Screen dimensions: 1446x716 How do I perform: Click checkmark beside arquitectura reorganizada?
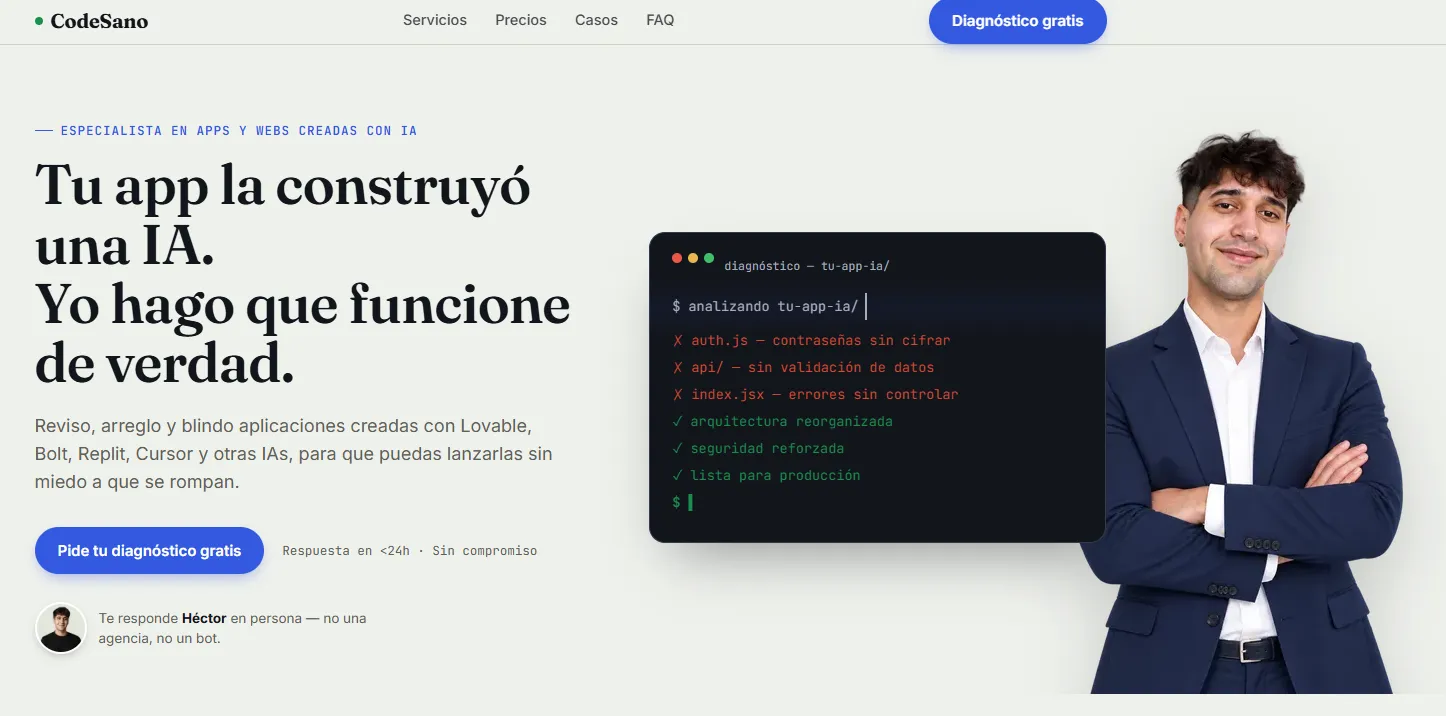pos(678,421)
